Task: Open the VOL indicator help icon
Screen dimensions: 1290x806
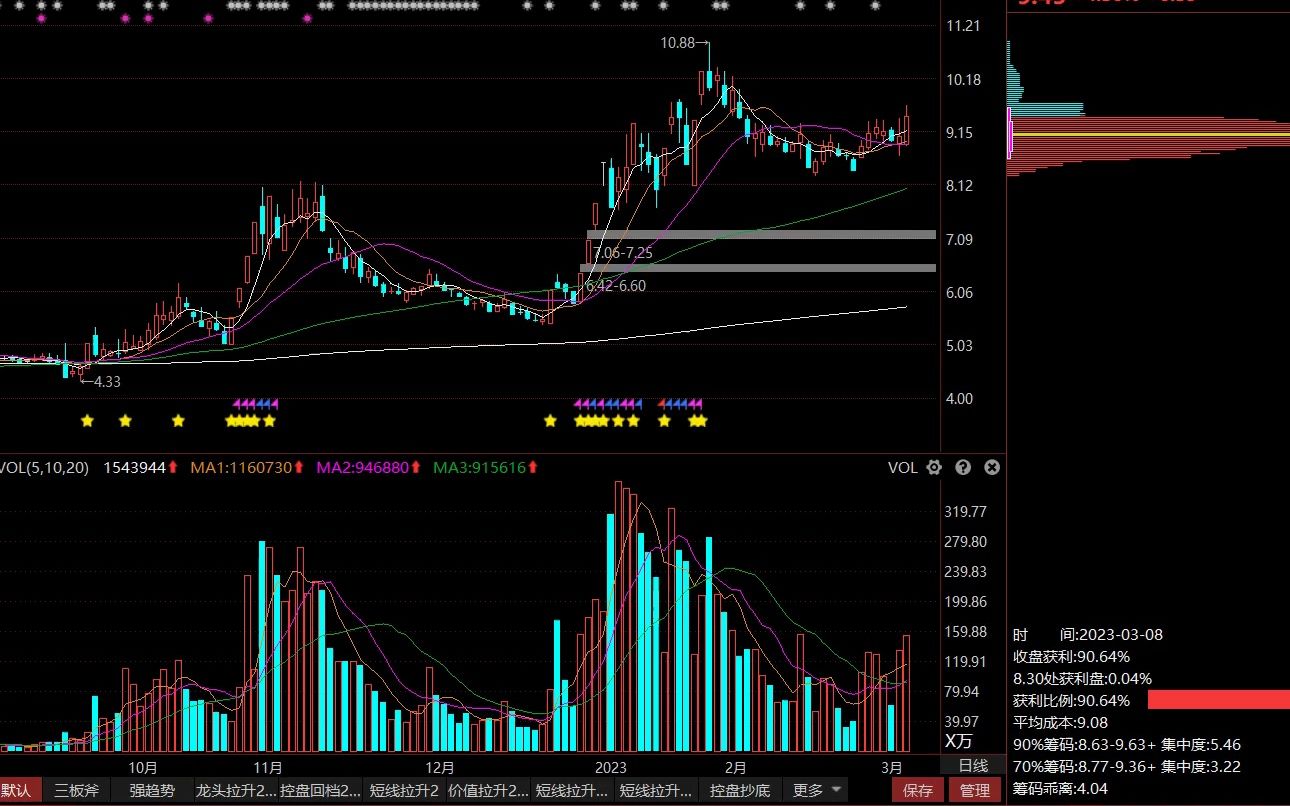Action: [963, 467]
